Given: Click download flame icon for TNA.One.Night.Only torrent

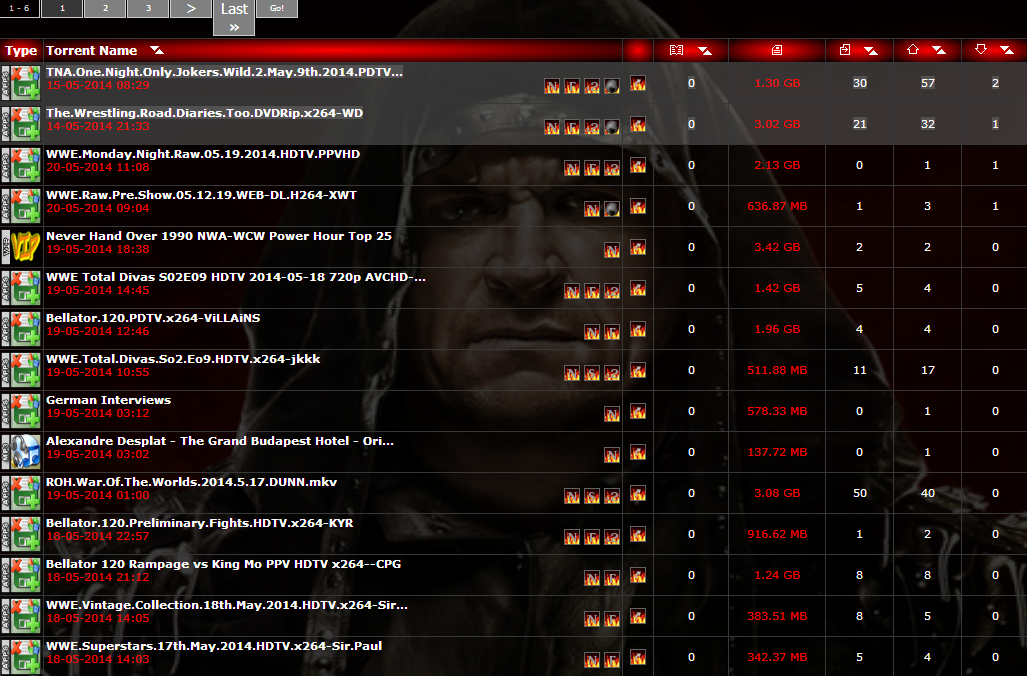Looking at the screenshot, I should pyautogui.click(x=637, y=83).
